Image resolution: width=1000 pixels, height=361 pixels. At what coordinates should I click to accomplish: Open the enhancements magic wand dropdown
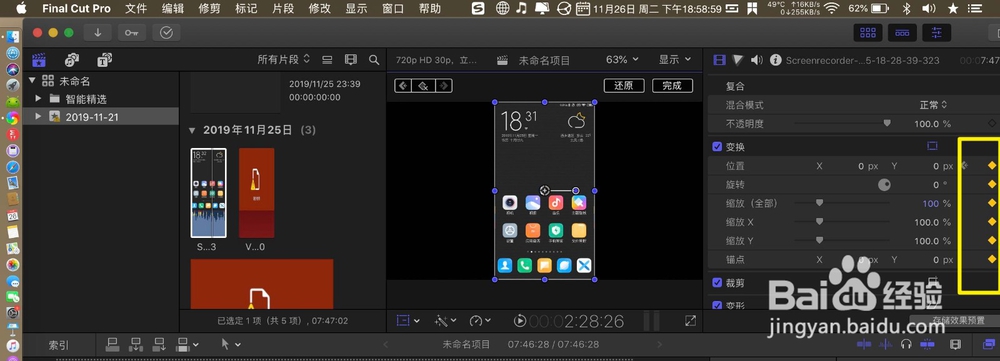point(445,321)
